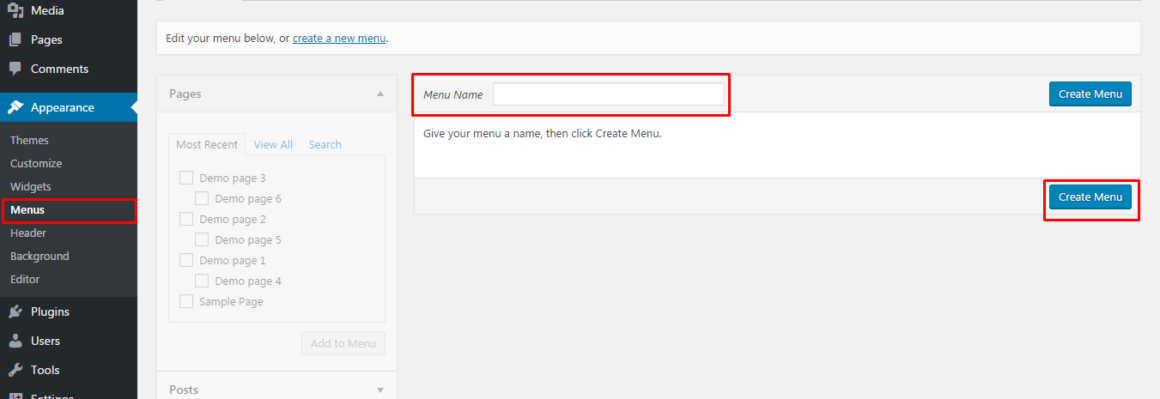1160x399 pixels.
Task: Select the Demo page 1 checkbox
Action: click(x=186, y=261)
